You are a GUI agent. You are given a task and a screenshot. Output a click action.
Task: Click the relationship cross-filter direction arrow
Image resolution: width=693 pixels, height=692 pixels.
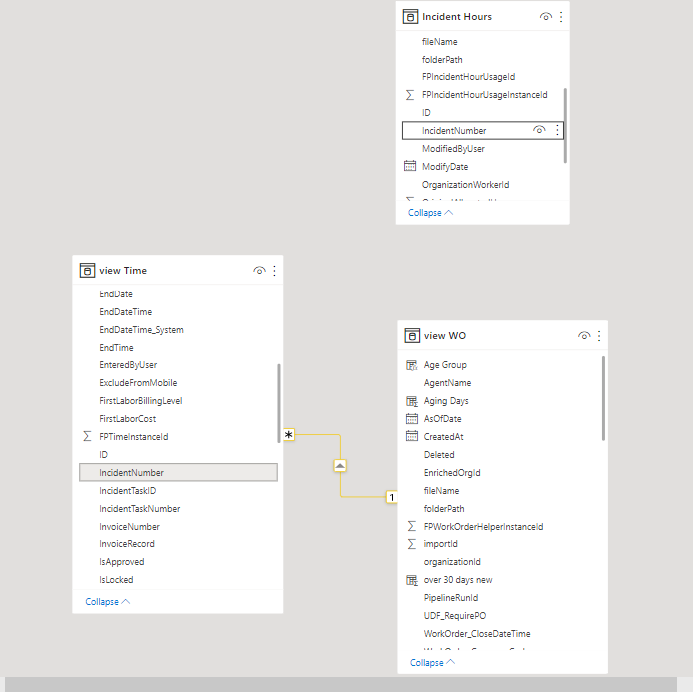coord(340,465)
